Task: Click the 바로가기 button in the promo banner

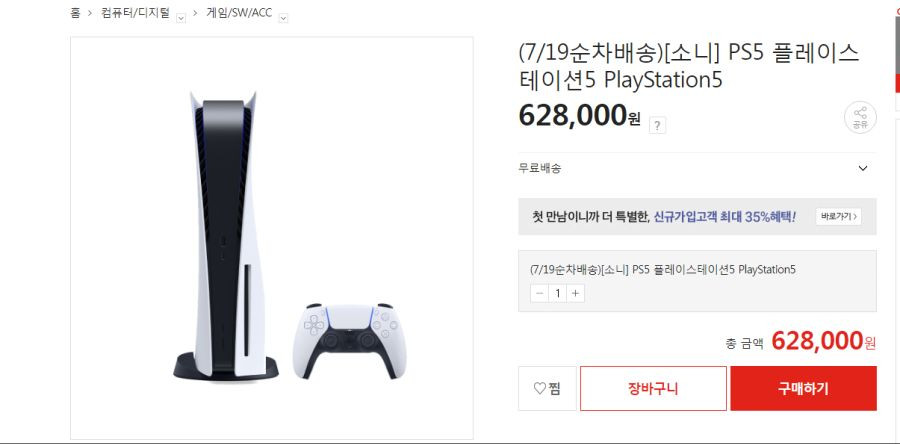Action: tap(838, 217)
